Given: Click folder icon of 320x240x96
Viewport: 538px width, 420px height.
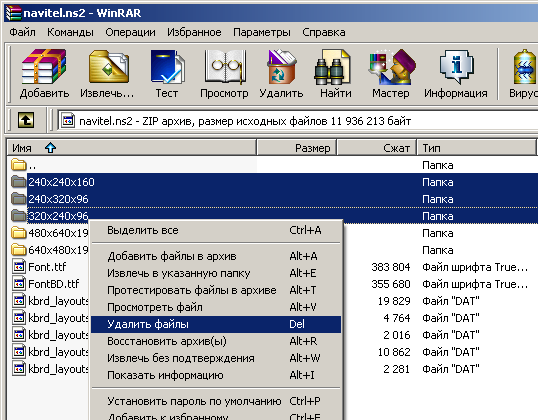Looking at the screenshot, I should pos(19,216).
